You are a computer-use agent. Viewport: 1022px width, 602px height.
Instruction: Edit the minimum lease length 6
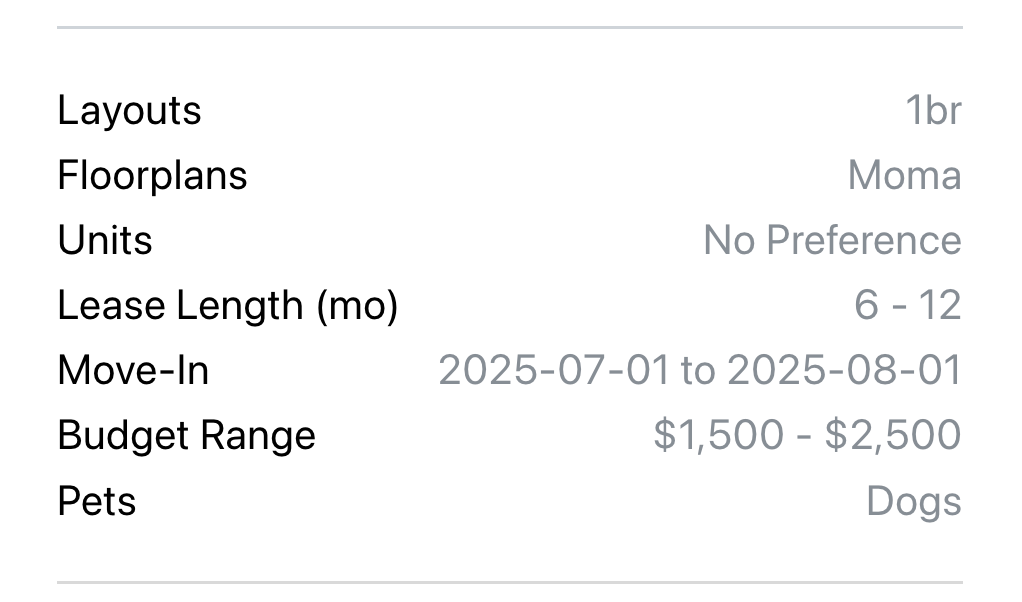866,306
